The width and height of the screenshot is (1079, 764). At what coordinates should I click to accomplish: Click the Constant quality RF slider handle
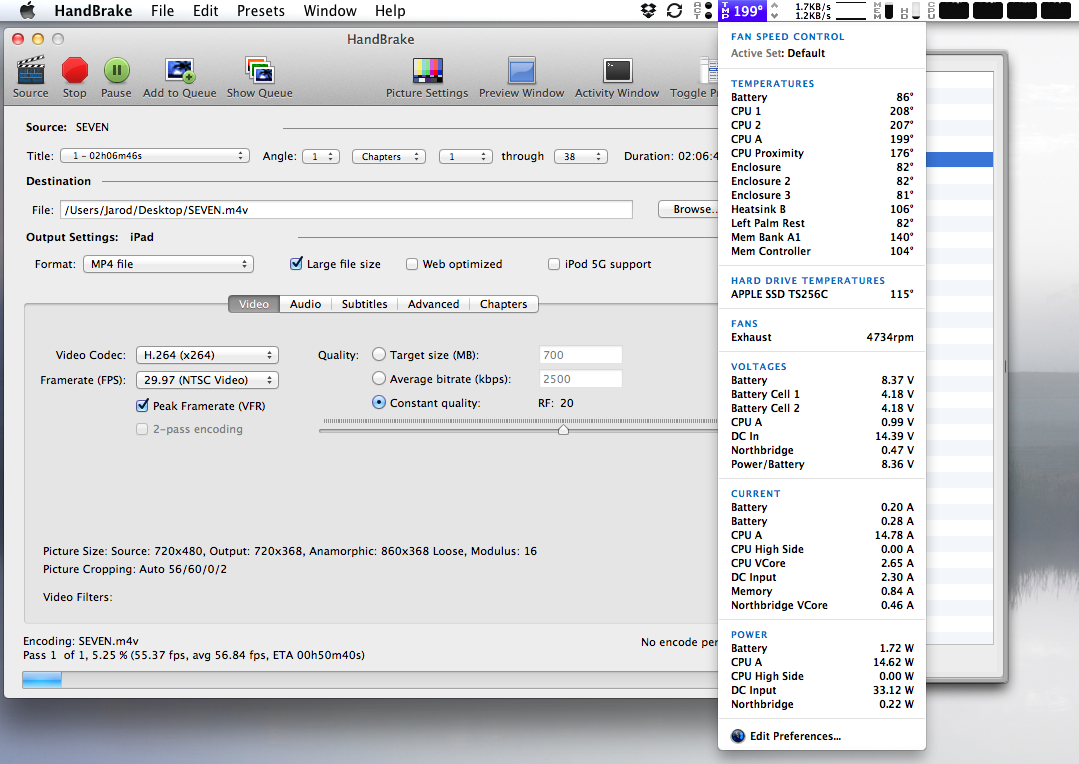tap(564, 429)
